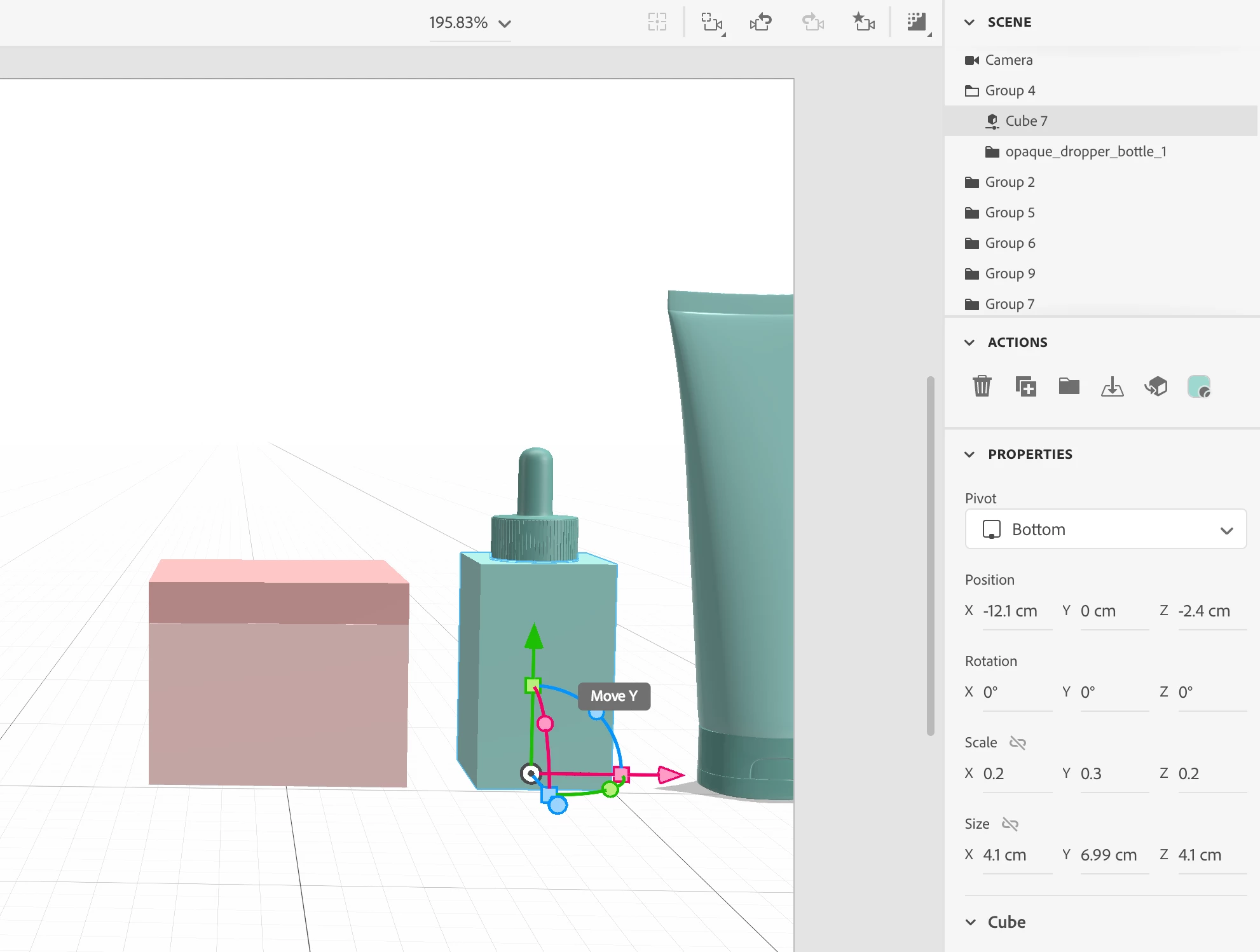Open the zoom percentage dropdown

tap(470, 24)
